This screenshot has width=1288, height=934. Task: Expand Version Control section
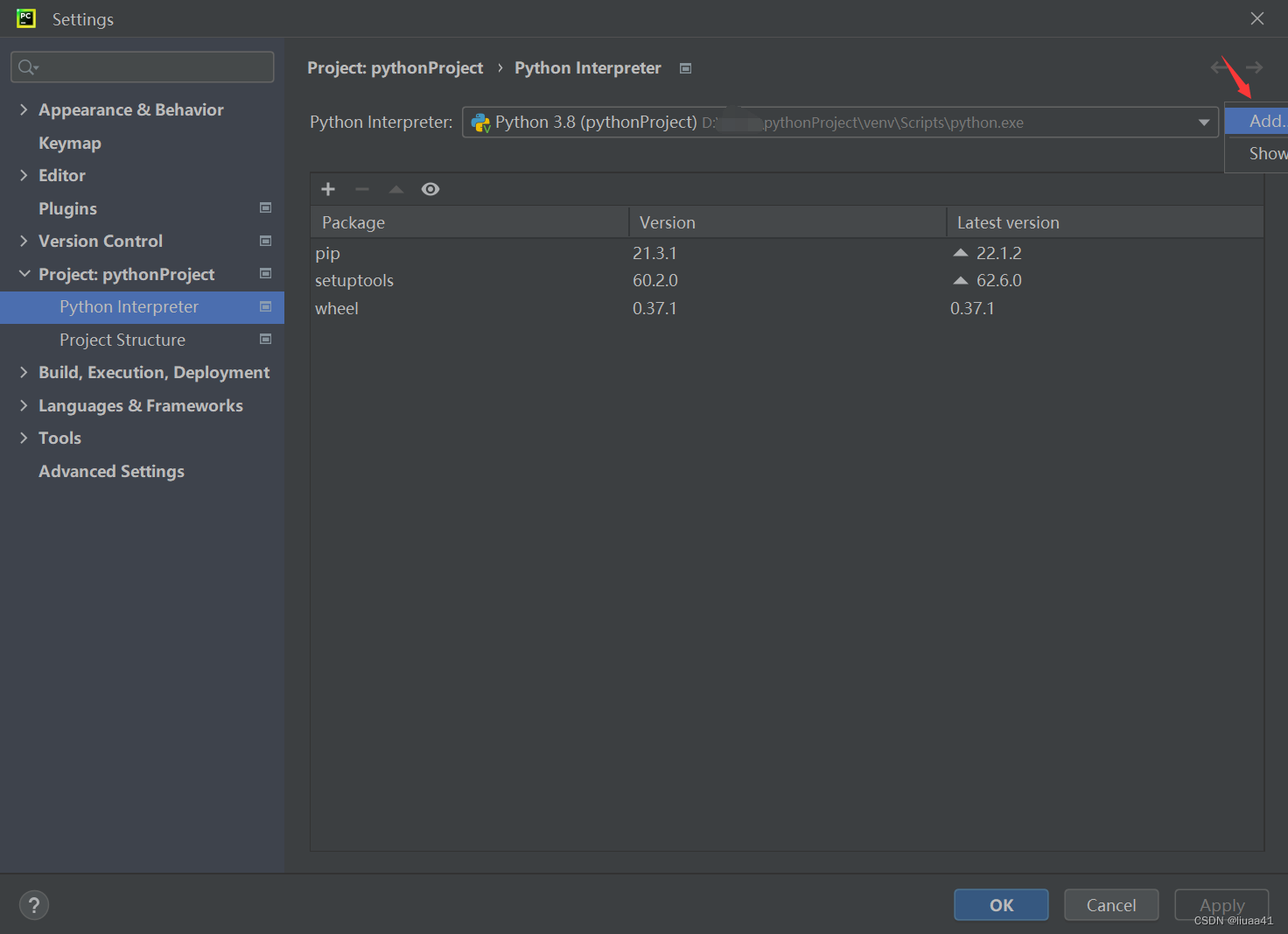tap(24, 241)
